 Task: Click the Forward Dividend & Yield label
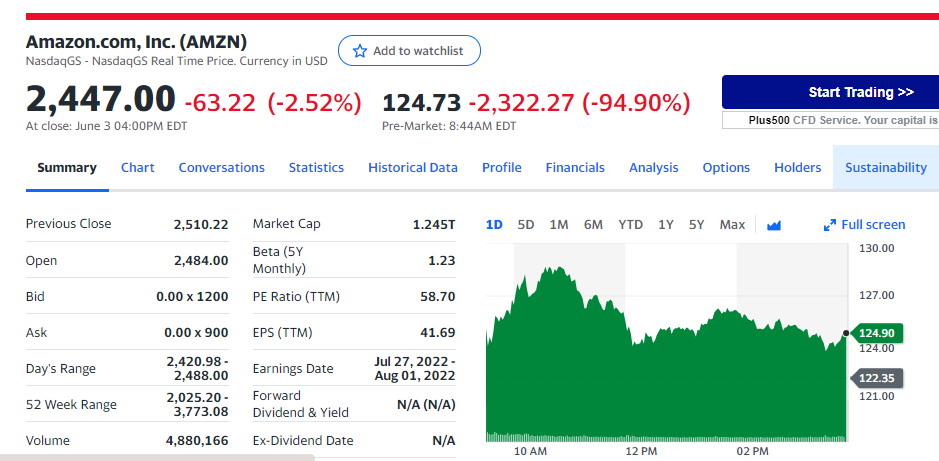tap(301, 404)
